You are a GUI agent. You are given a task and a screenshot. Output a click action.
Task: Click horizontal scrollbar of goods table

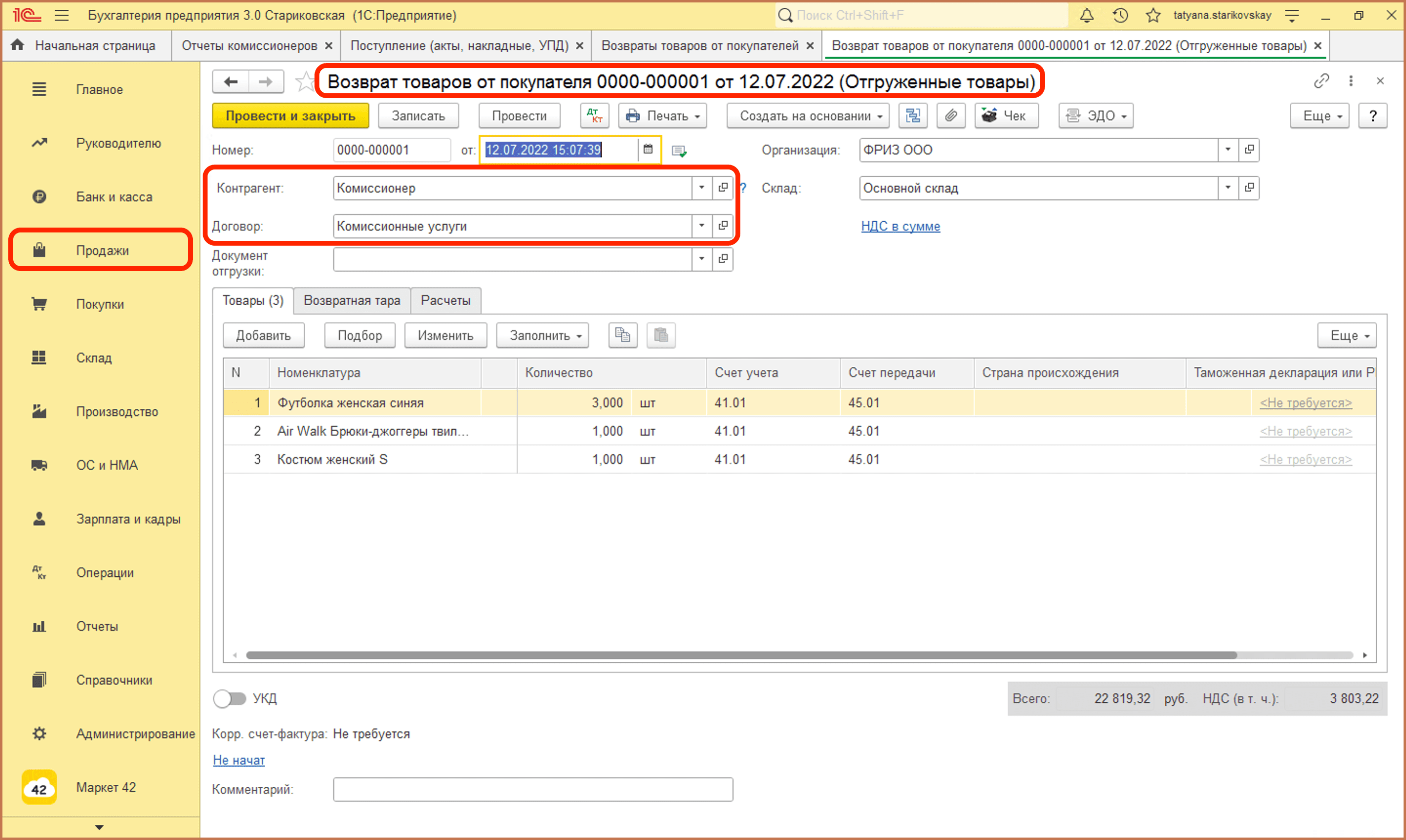[x=741, y=655]
